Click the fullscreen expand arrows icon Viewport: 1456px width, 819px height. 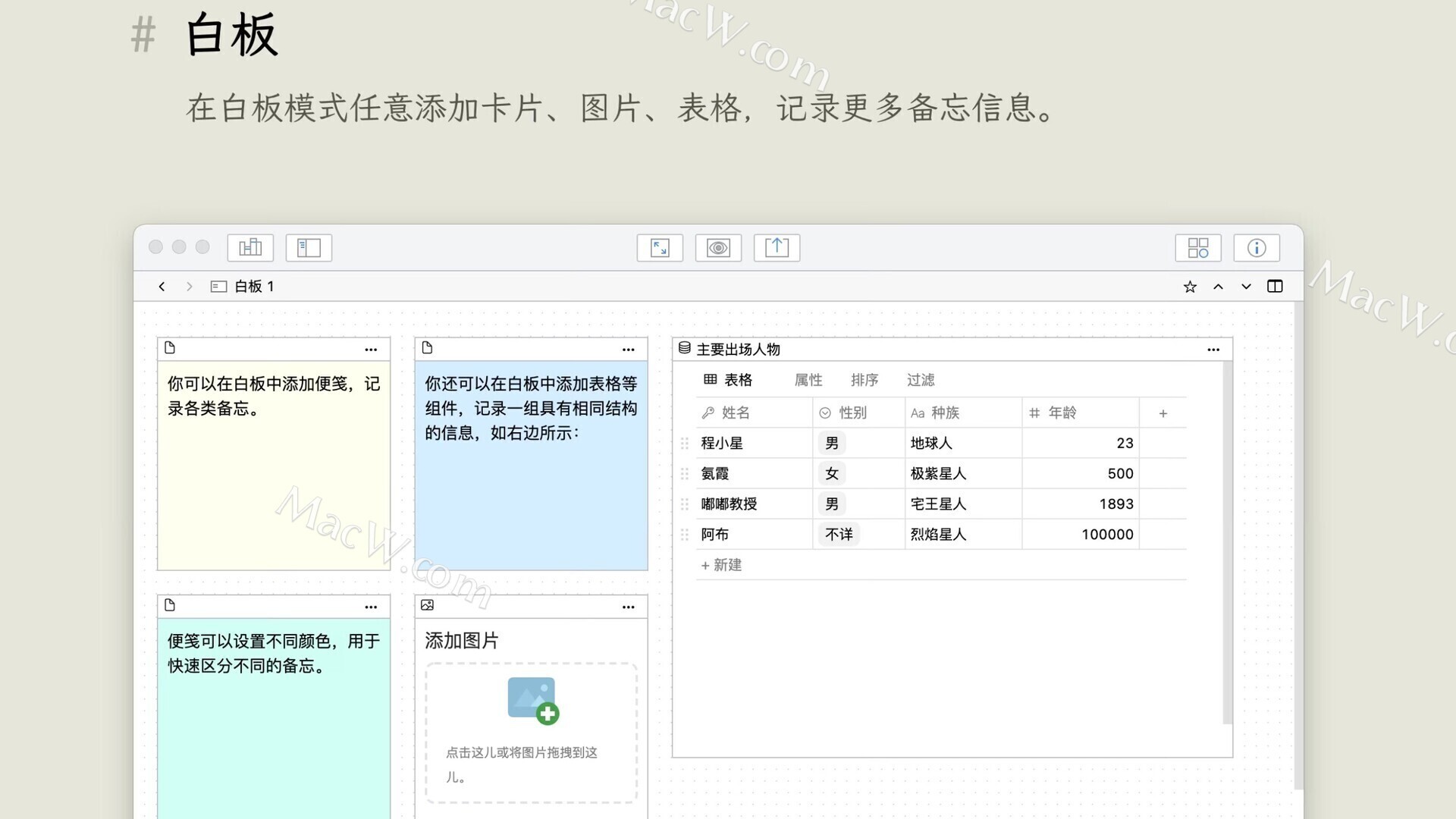coord(660,248)
